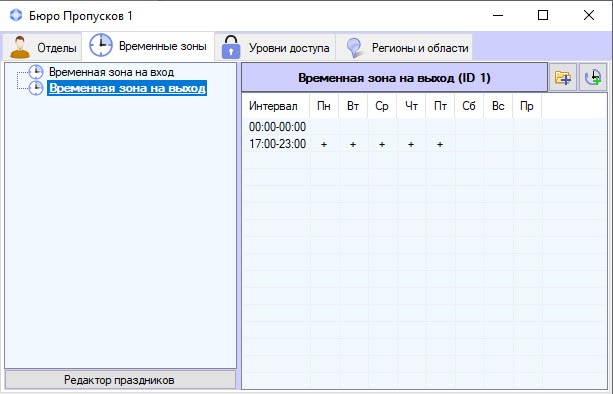
Task: Select Временная зона на вход in the tree
Action: (x=111, y=72)
